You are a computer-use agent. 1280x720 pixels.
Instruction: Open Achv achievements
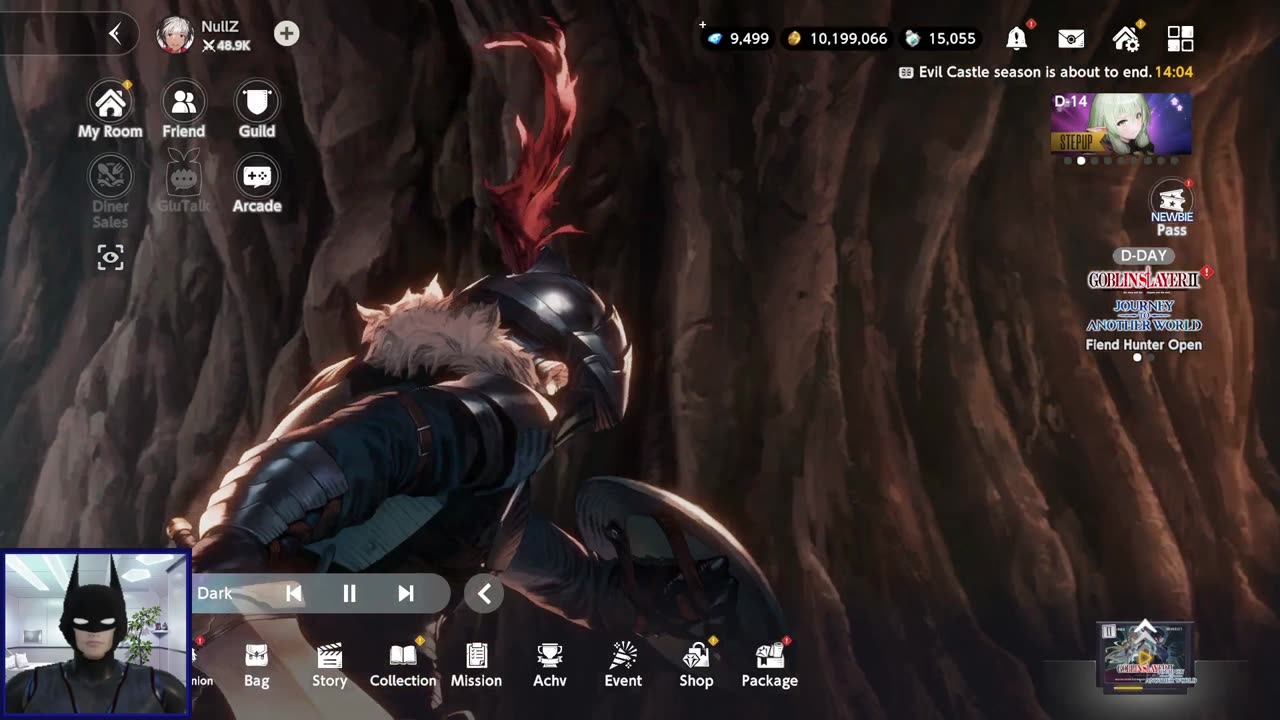(x=549, y=665)
